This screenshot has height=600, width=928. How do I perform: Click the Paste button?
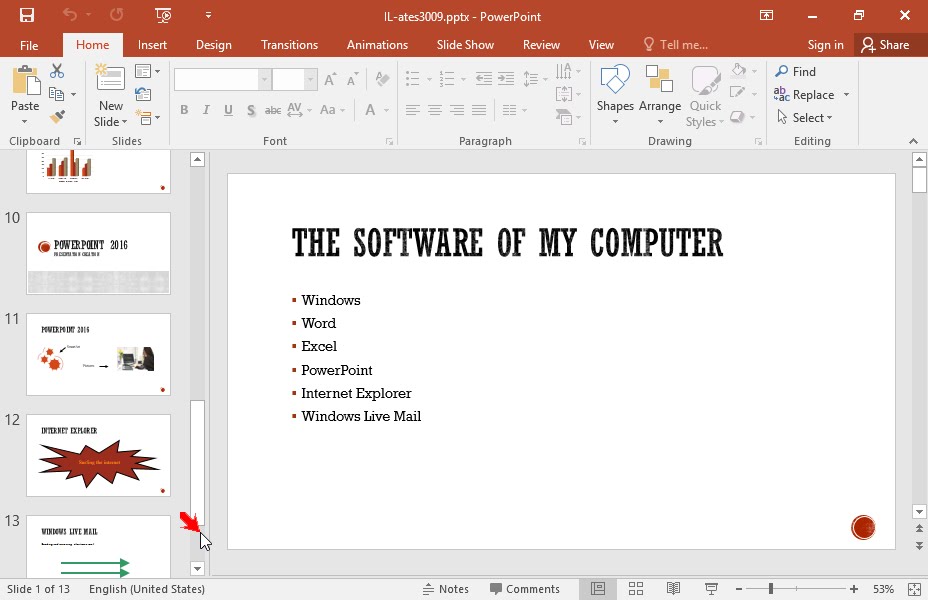pos(25,95)
